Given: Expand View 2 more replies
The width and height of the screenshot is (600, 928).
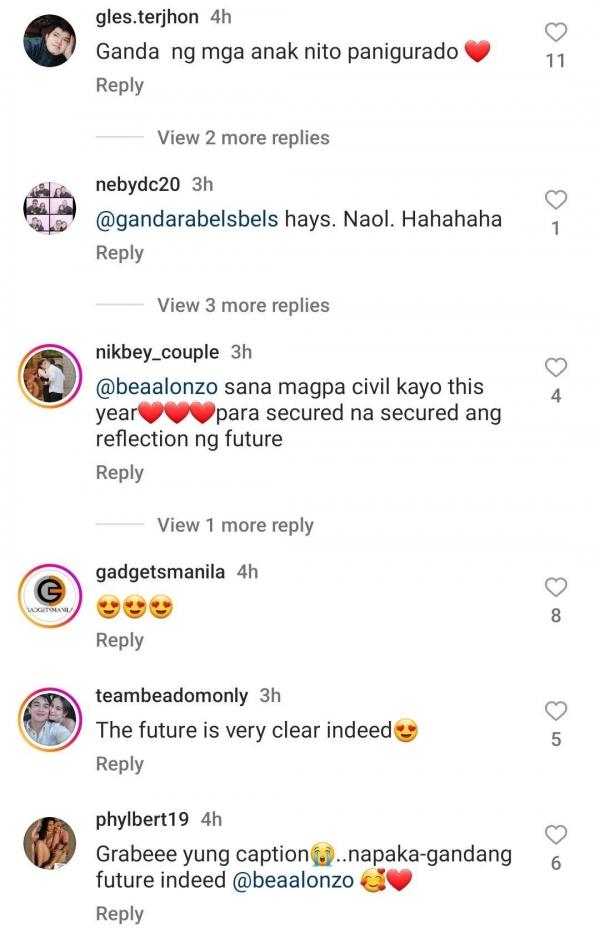Looking at the screenshot, I should coord(243,138).
